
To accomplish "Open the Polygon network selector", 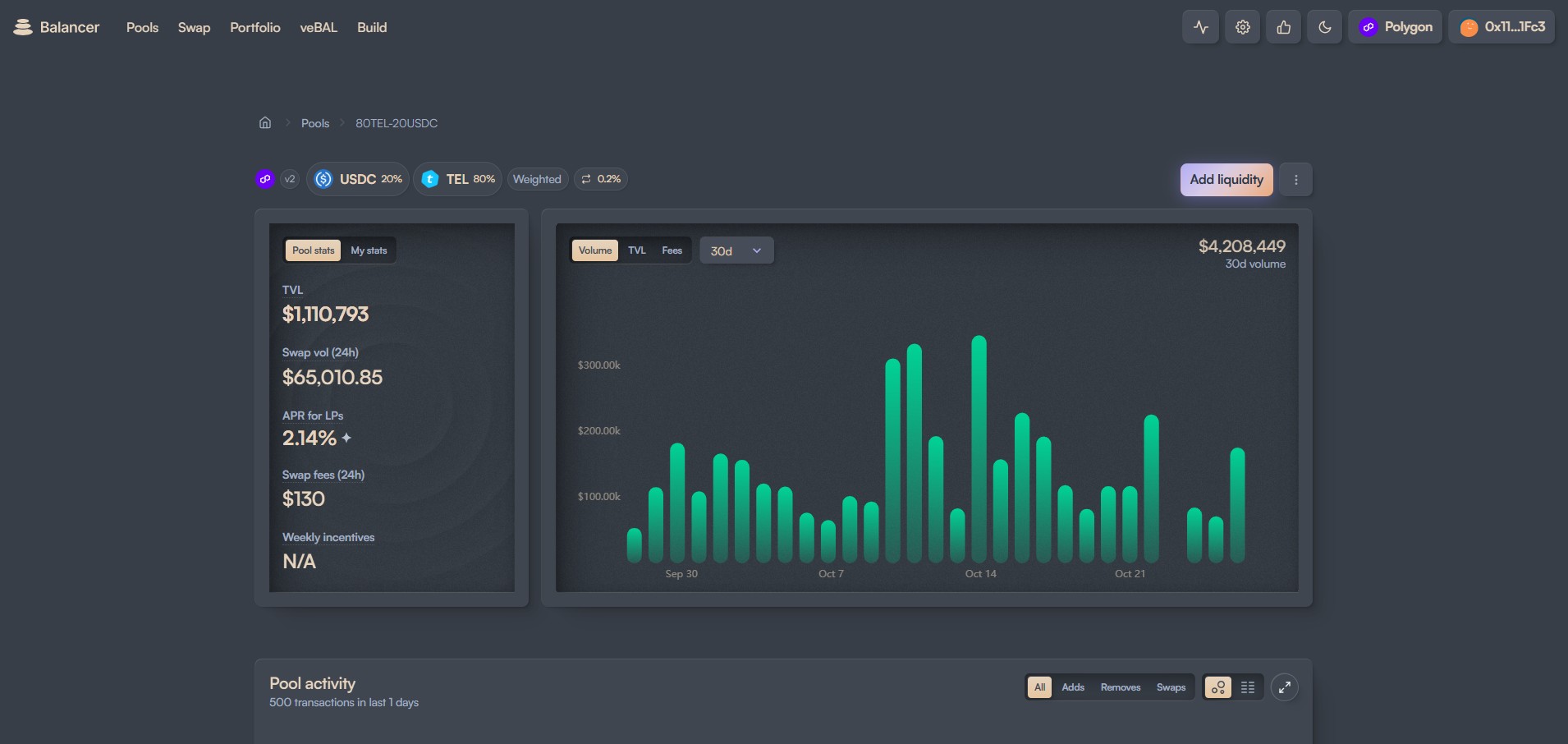I will (1395, 27).
